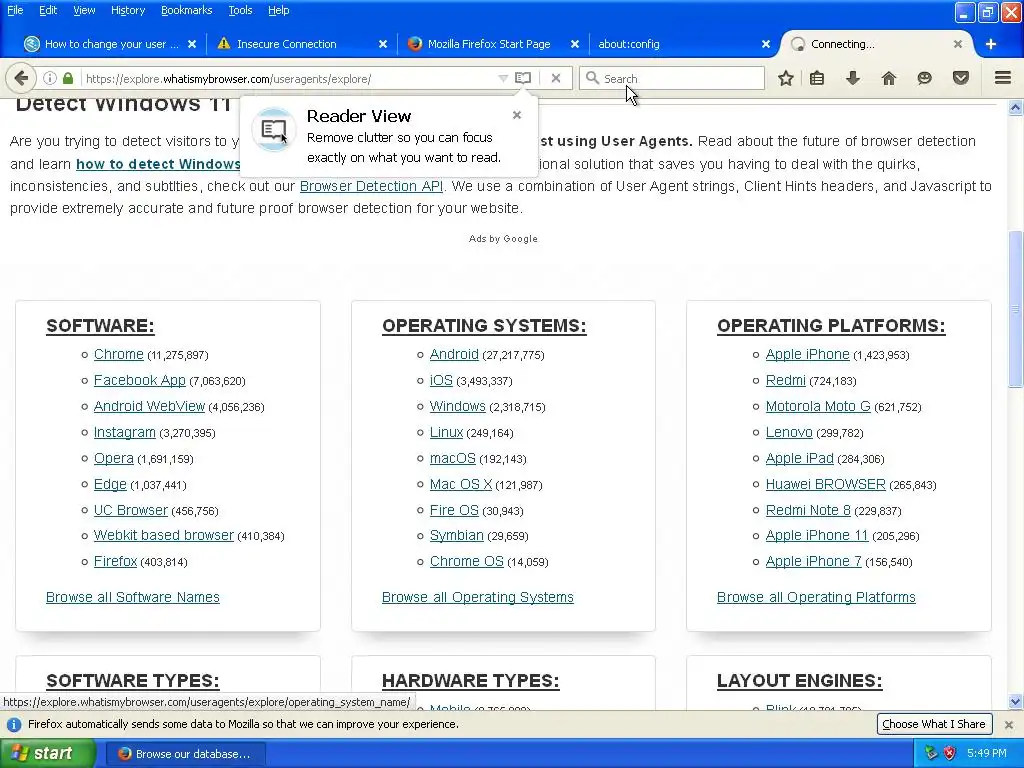
Task: Click the info icon in notification bar
Action: point(14,724)
